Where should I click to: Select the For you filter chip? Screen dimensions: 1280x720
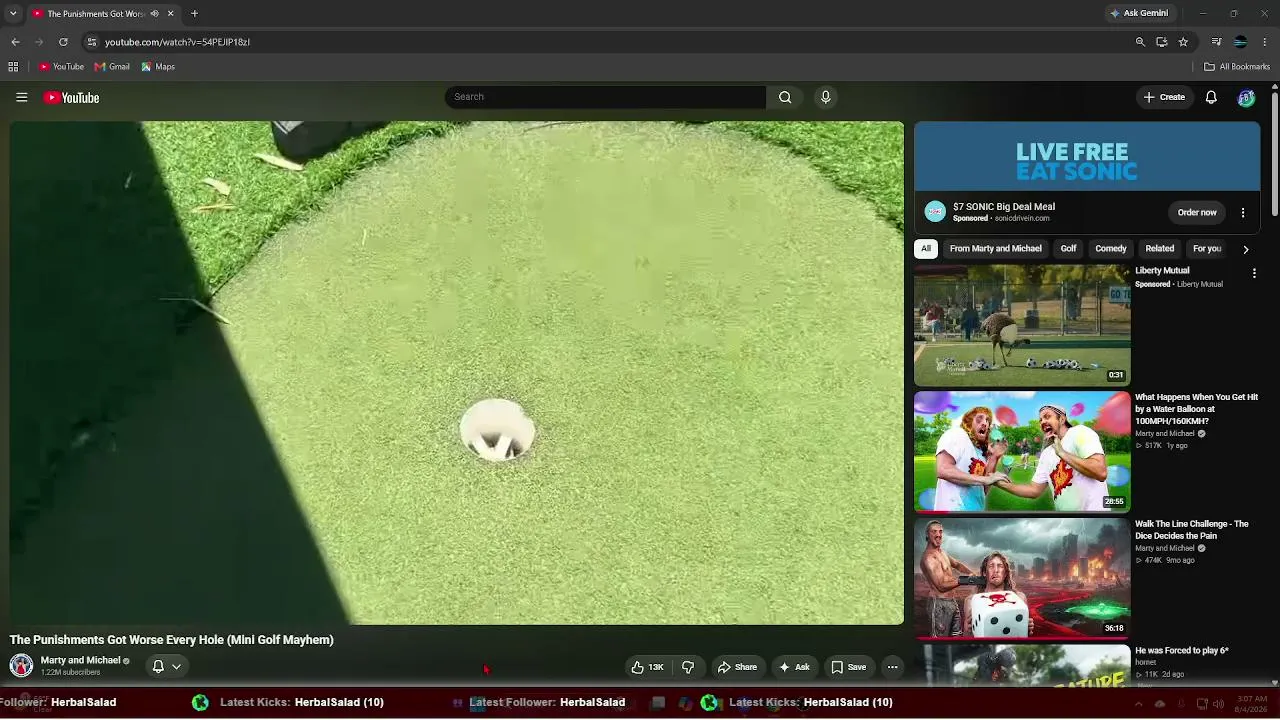click(x=1207, y=249)
